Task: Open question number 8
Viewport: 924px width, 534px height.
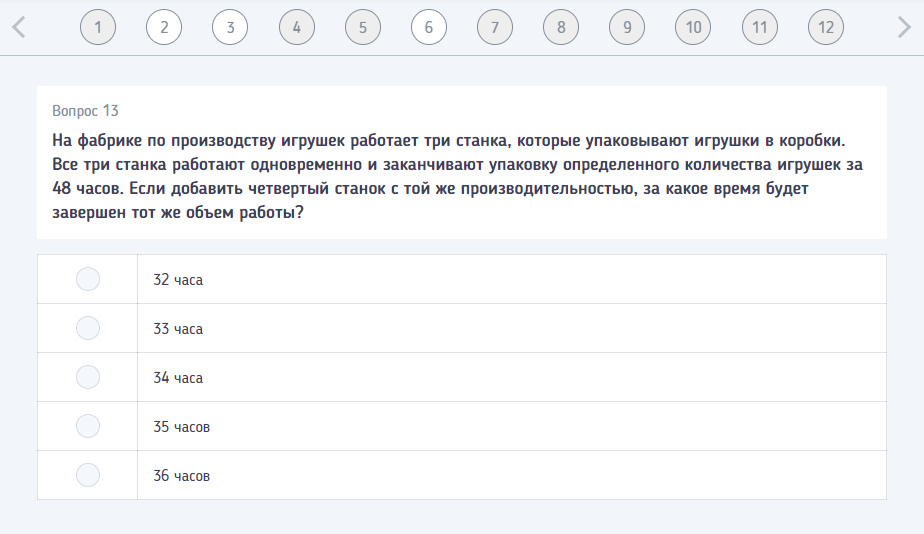Action: [x=561, y=27]
